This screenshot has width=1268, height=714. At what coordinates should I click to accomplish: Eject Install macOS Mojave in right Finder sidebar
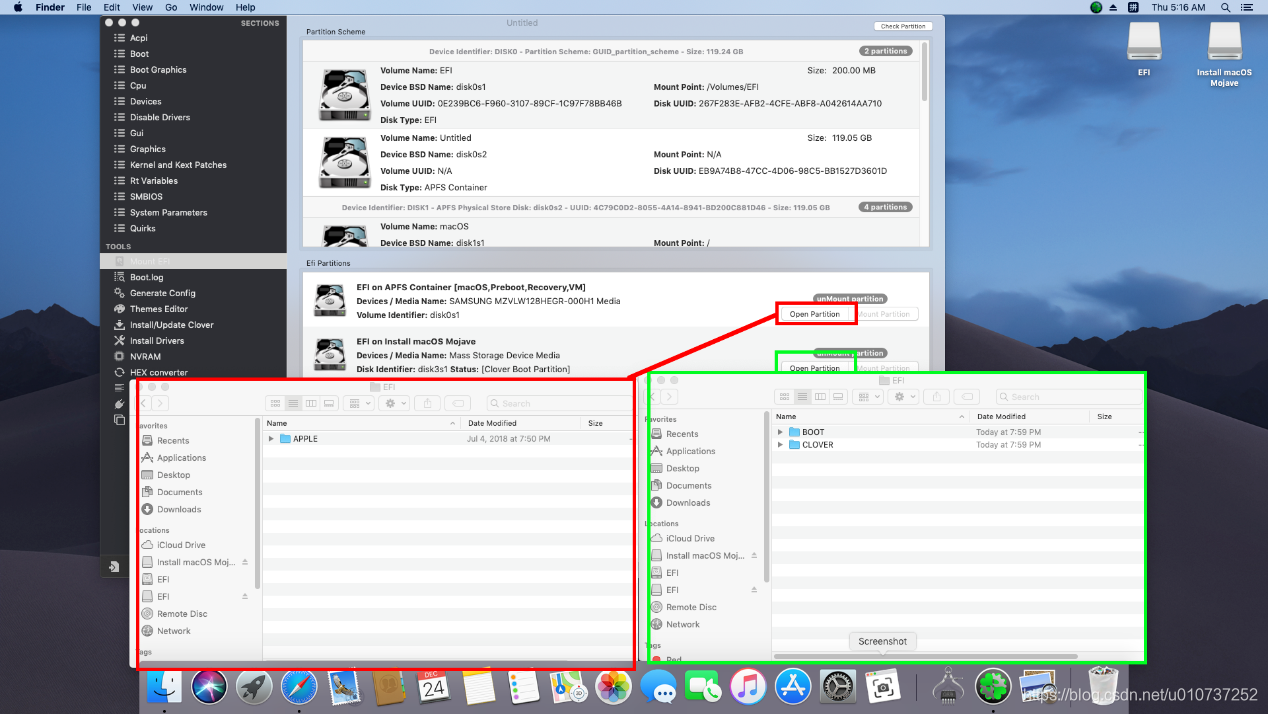[x=755, y=555]
